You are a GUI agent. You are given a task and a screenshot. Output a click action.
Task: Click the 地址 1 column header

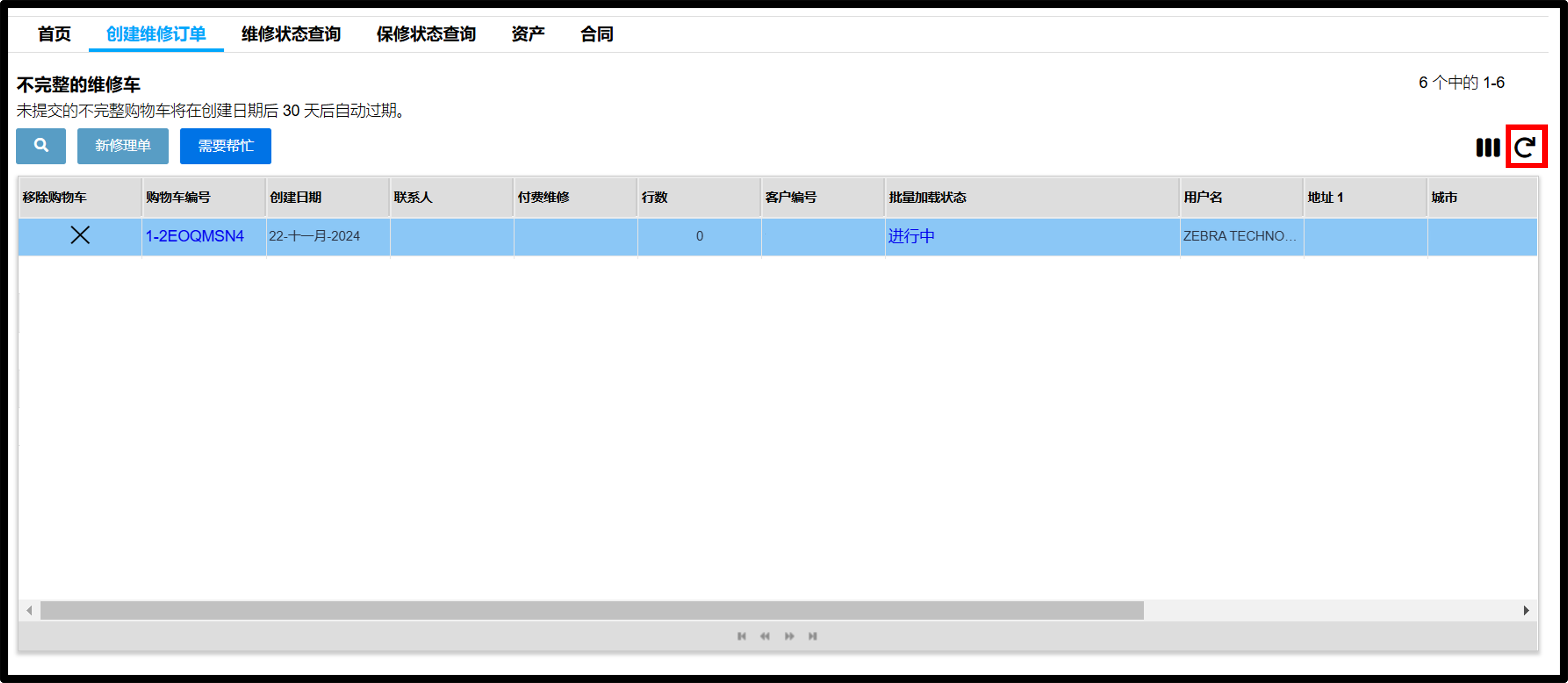[x=1365, y=197]
